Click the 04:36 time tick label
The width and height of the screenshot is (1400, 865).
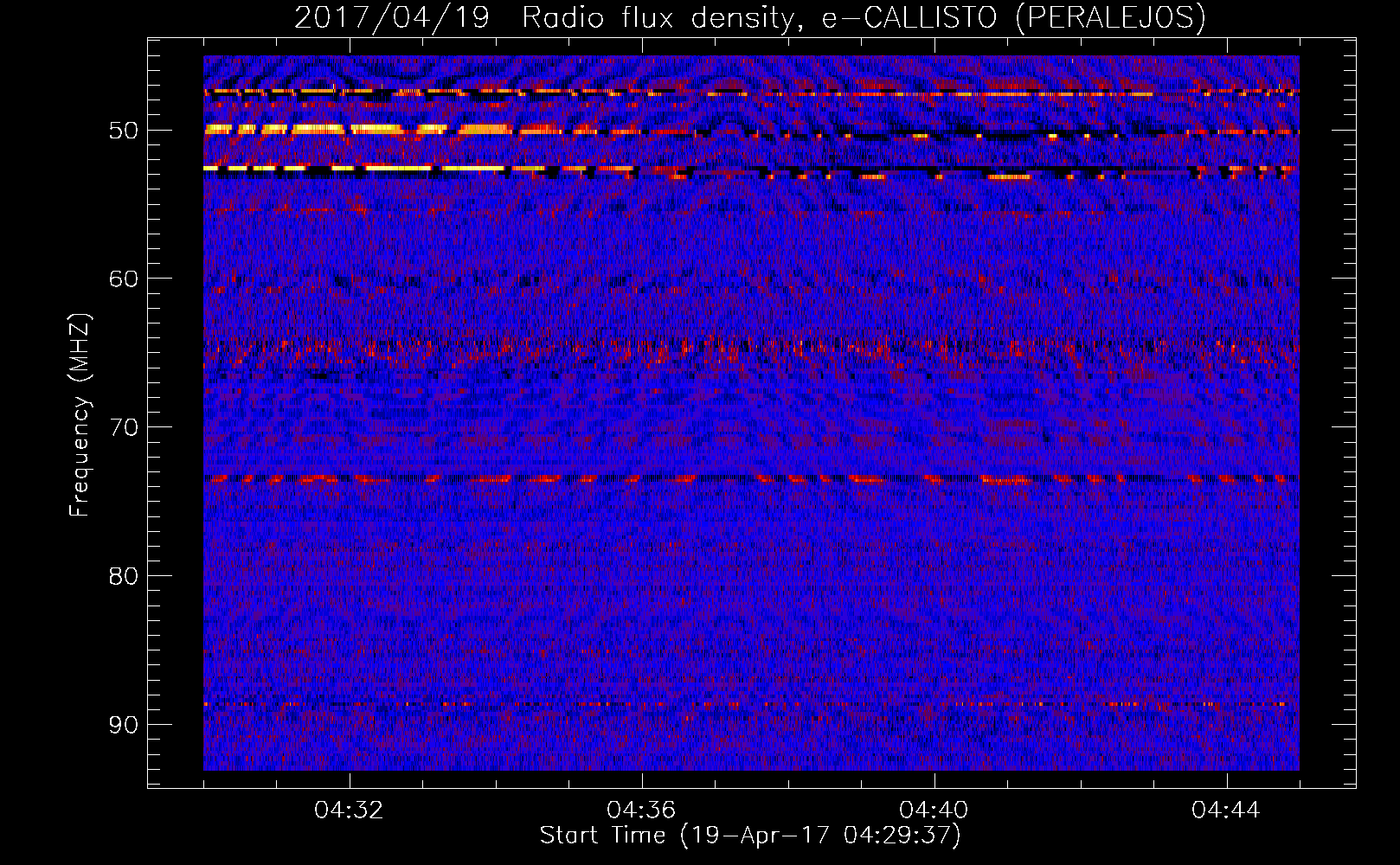pyautogui.click(x=641, y=811)
